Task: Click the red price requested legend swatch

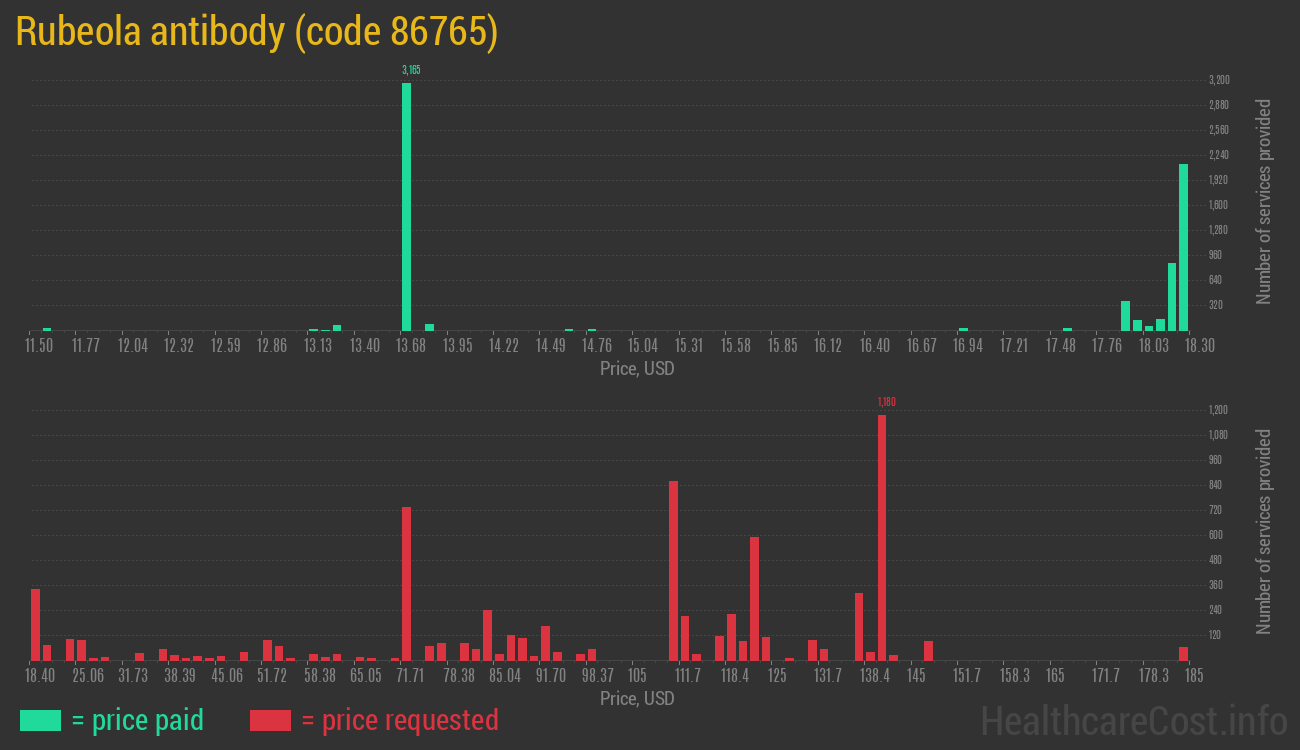Action: click(270, 720)
